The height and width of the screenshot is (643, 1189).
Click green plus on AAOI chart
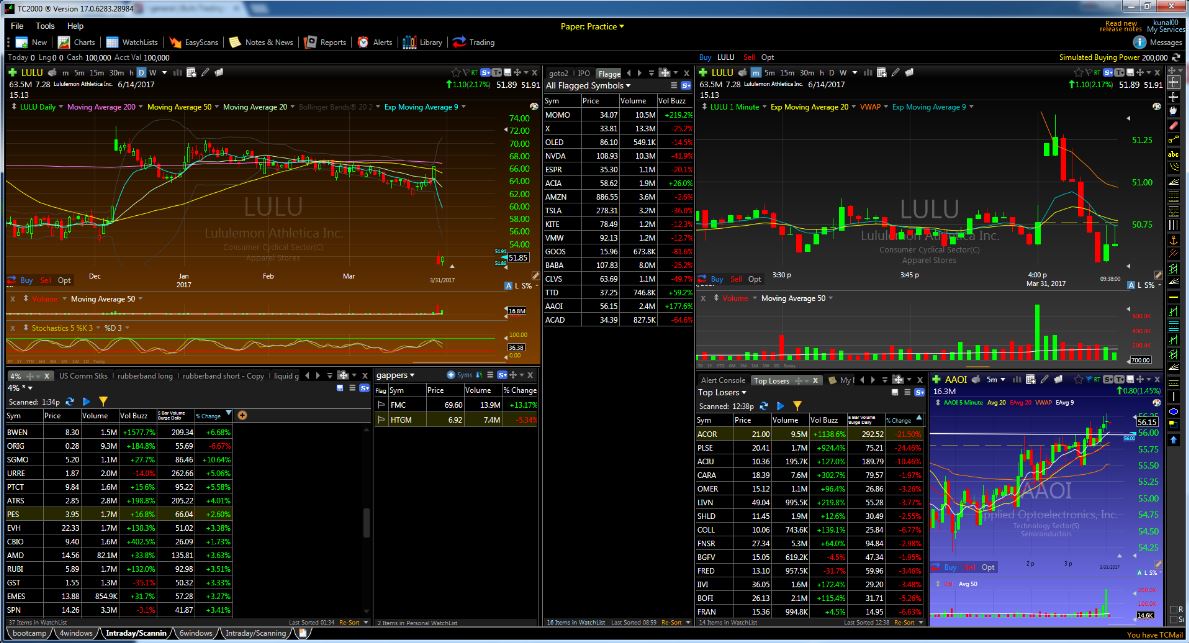(936, 379)
